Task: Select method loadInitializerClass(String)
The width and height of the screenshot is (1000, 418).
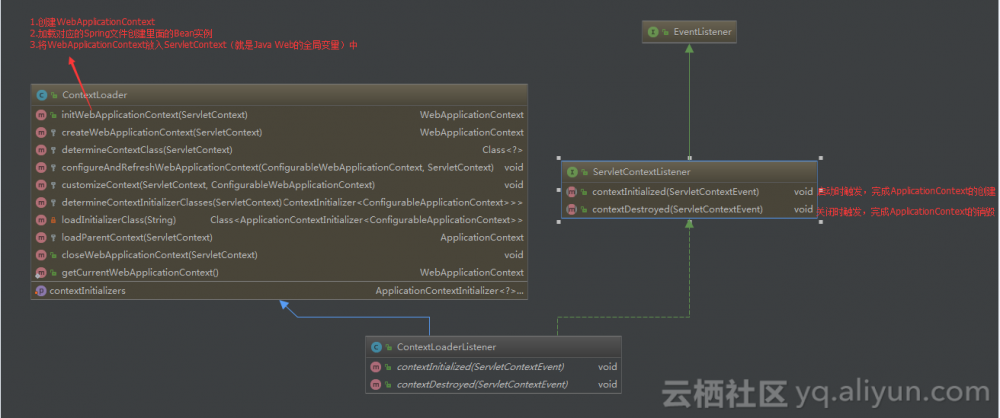Action: pyautogui.click(x=119, y=220)
